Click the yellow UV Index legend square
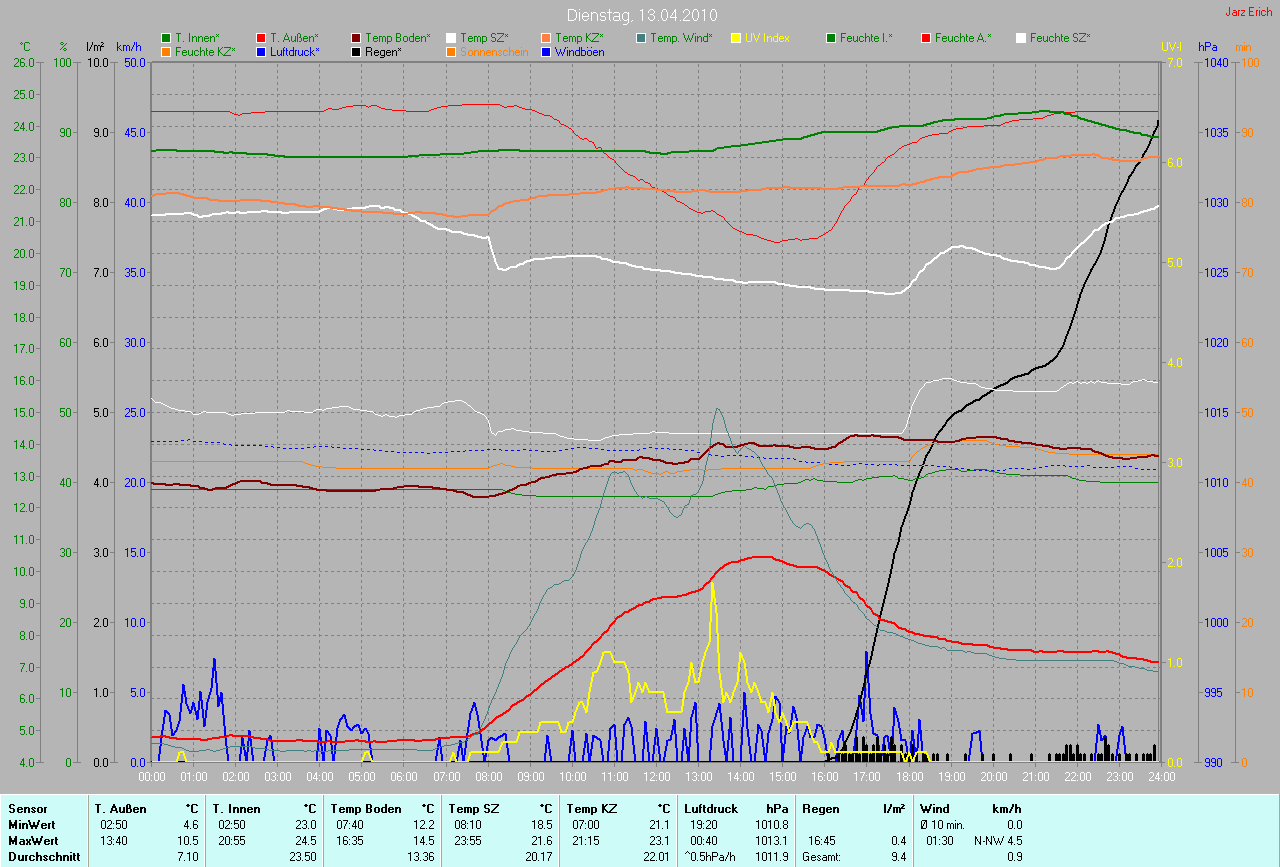 click(736, 38)
